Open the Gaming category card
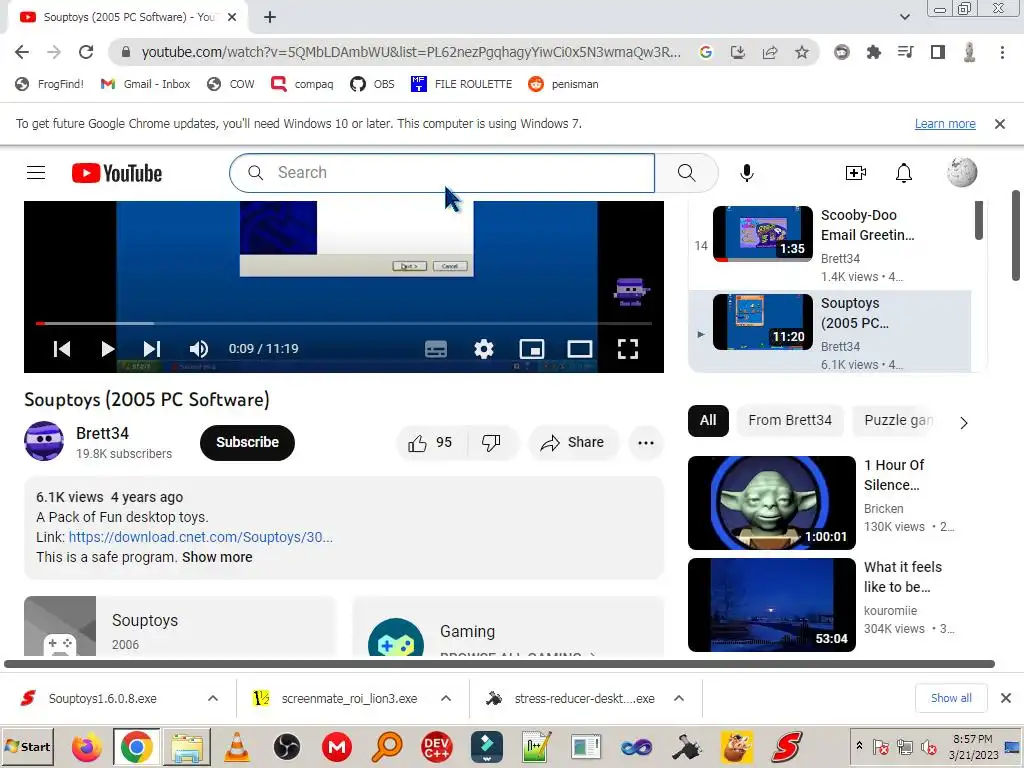Screen dimensions: 1024x768 [508, 627]
